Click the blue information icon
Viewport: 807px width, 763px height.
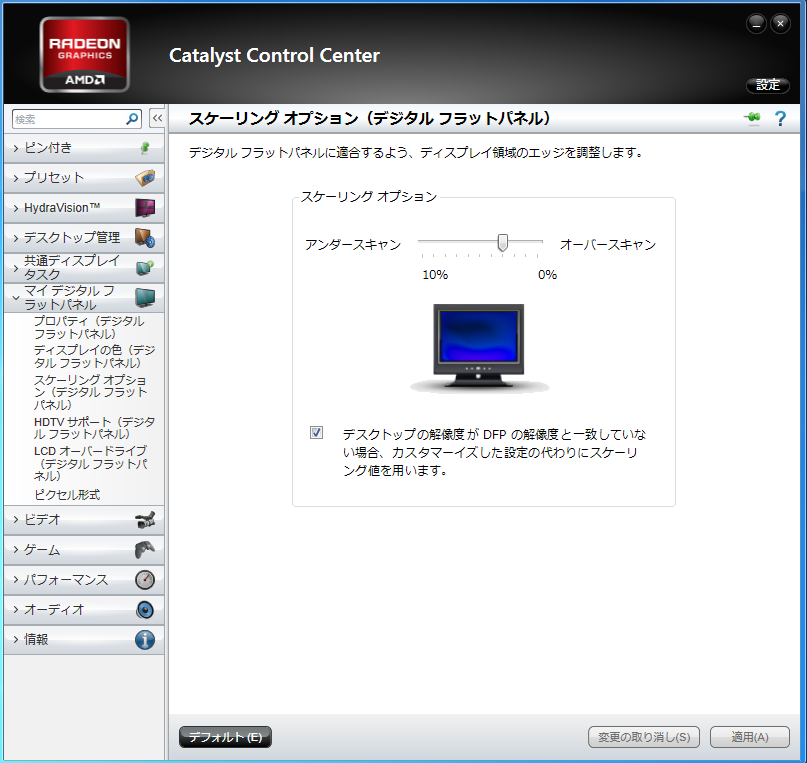pyautogui.click(x=145, y=640)
